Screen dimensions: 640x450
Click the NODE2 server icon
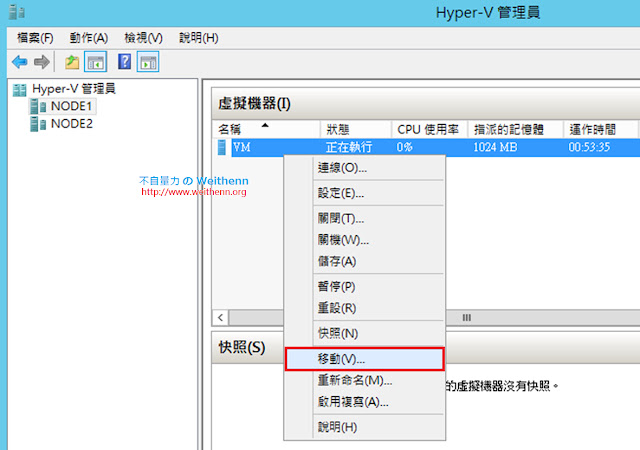[x=38, y=124]
